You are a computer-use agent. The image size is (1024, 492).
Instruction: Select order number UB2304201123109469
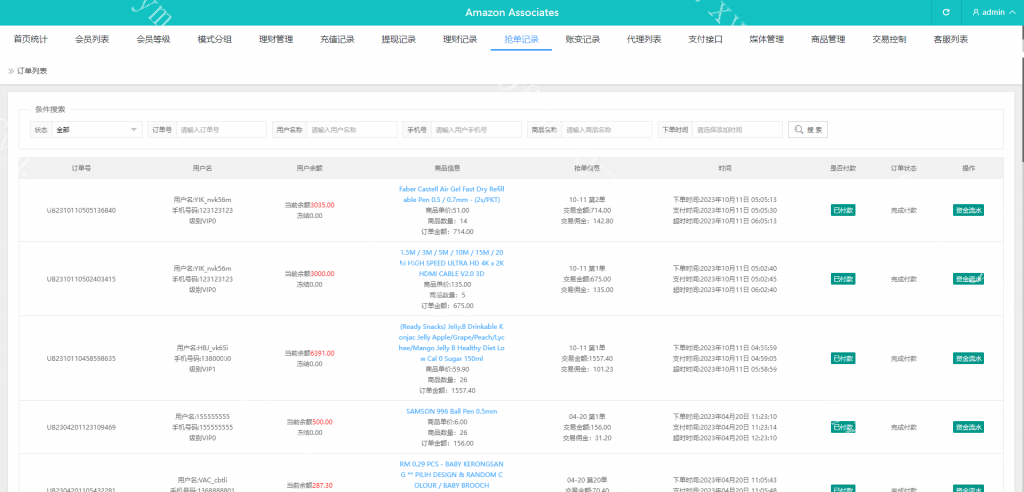(x=81, y=427)
